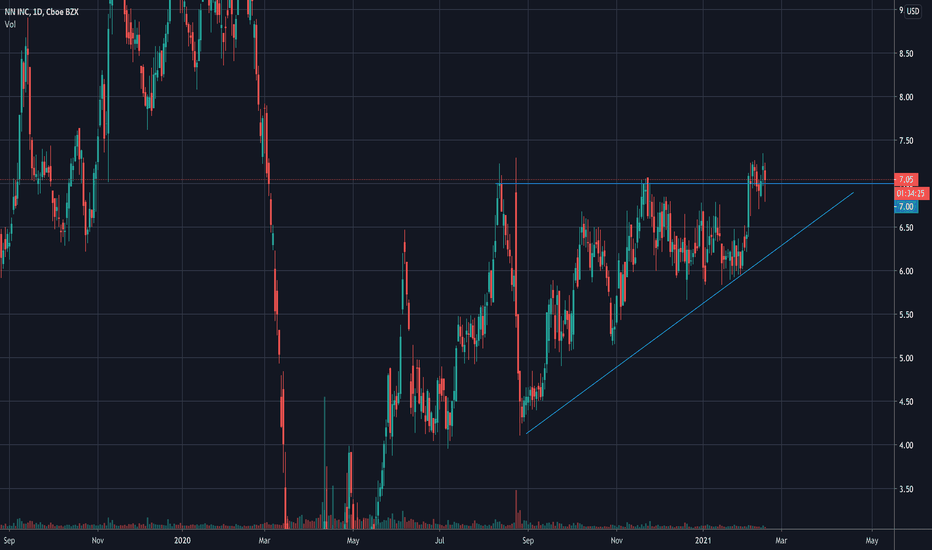Click the rightmost Sep time label
Screen dimensions: 932x550
click(x=528, y=540)
